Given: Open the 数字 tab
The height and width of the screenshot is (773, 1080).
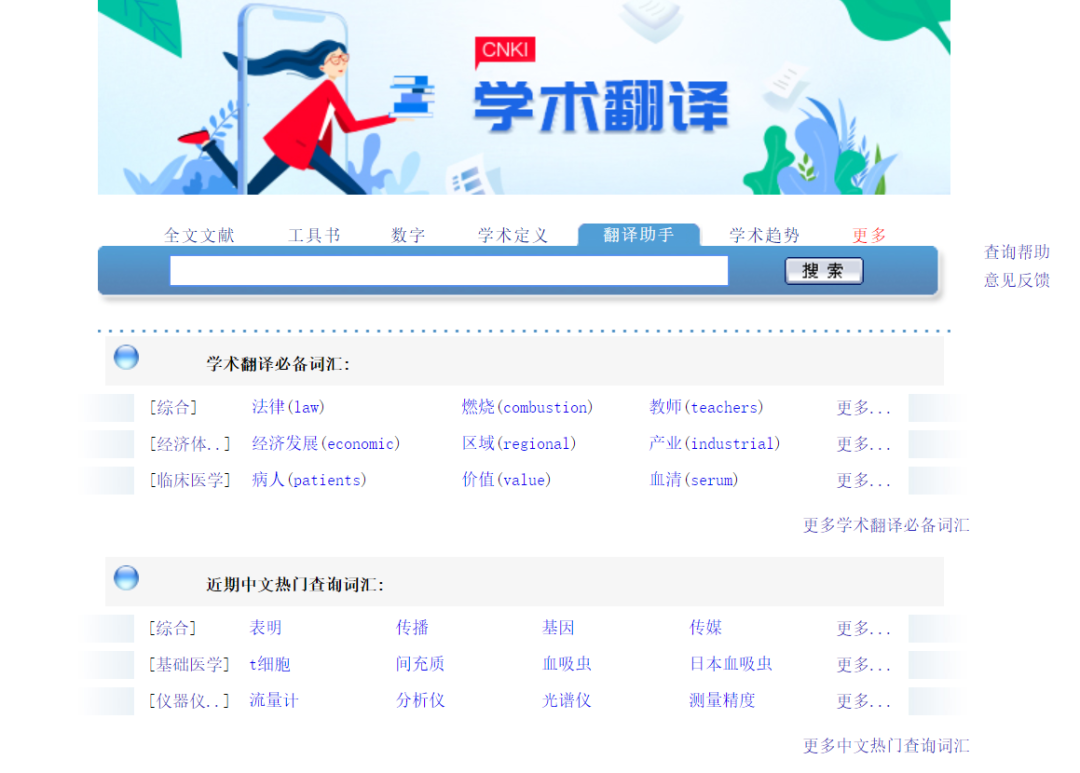Looking at the screenshot, I should (408, 236).
